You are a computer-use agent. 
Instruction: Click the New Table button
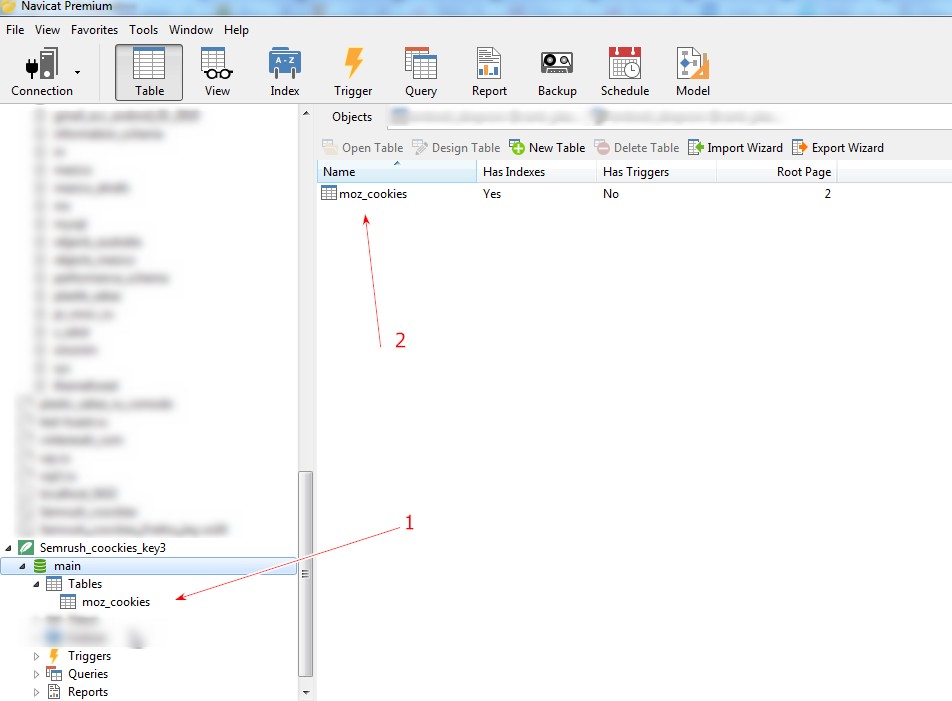point(547,147)
